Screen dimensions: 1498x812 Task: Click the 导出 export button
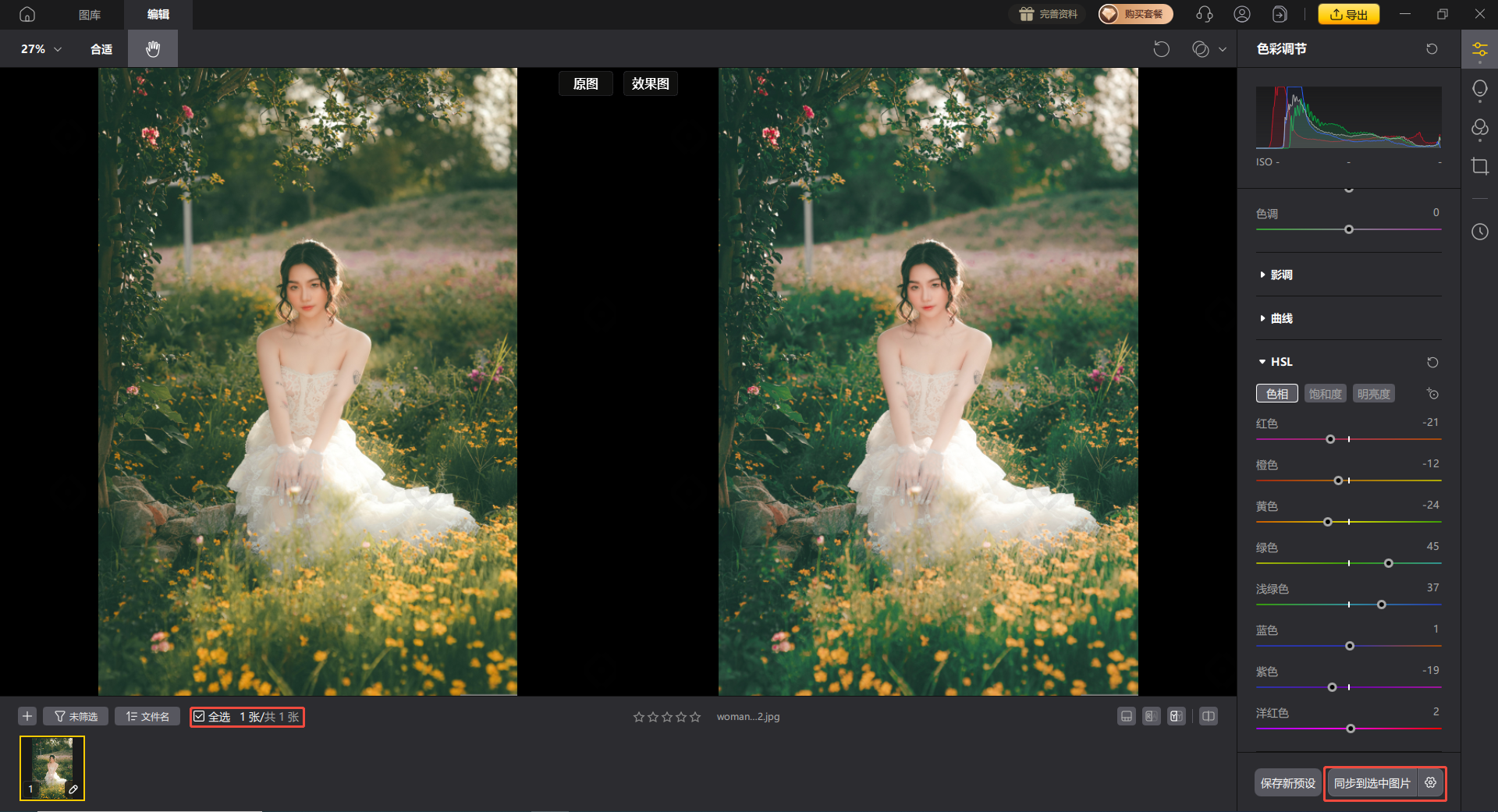pyautogui.click(x=1348, y=14)
